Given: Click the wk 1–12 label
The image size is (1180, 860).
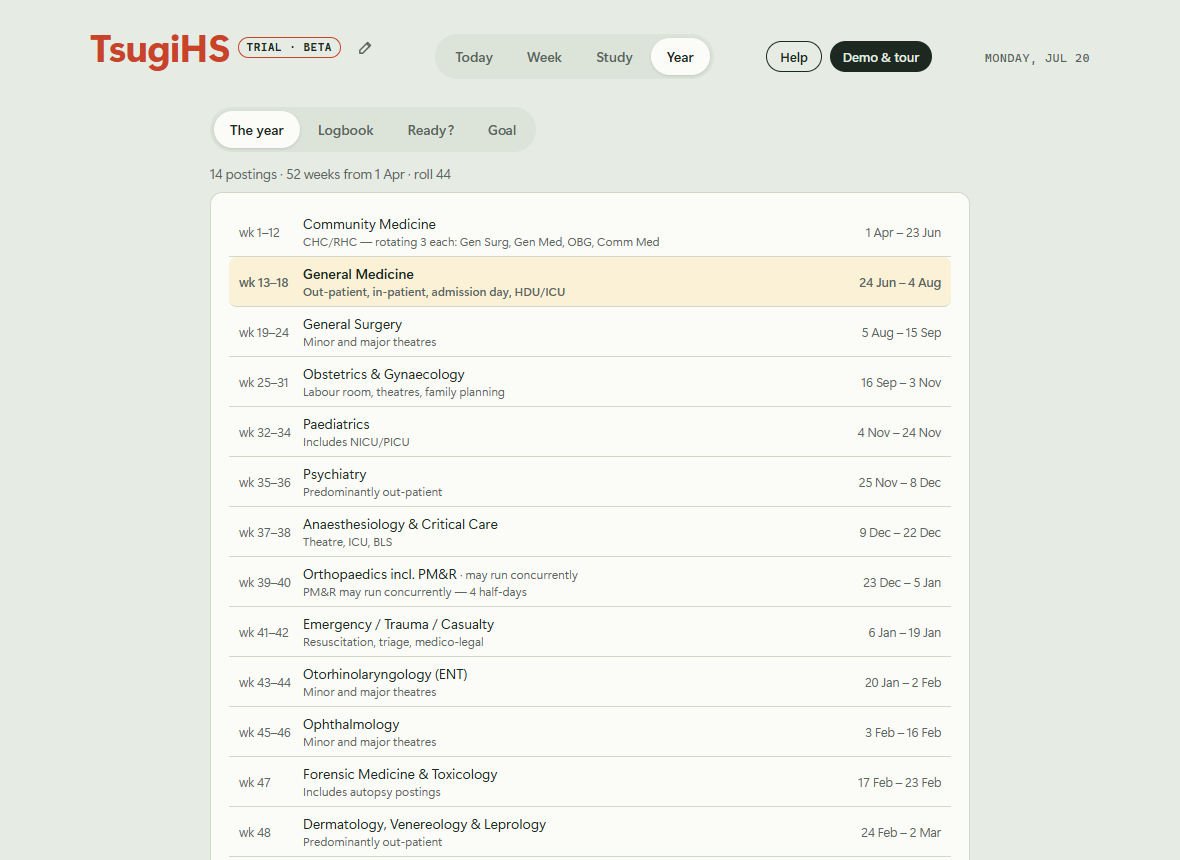Looking at the screenshot, I should 259,232.
